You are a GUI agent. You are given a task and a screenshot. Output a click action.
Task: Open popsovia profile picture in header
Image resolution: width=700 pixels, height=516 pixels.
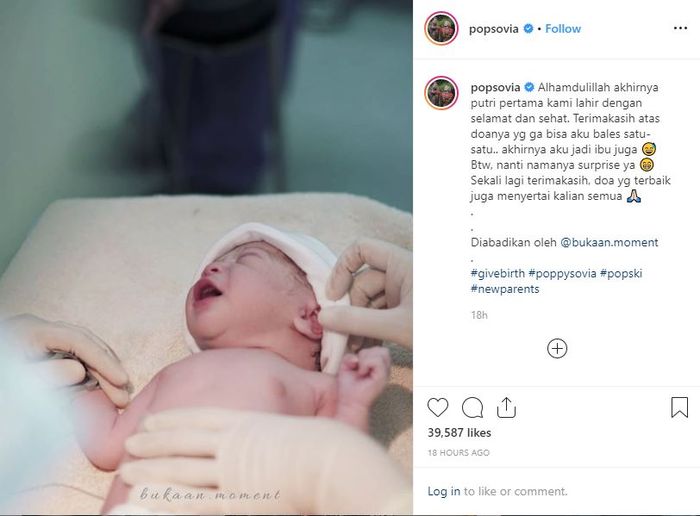[441, 29]
